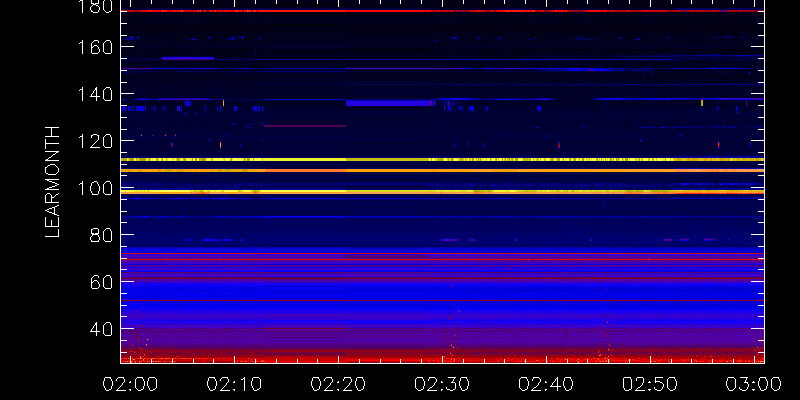Click the 02:20 time axis label

tap(338, 384)
